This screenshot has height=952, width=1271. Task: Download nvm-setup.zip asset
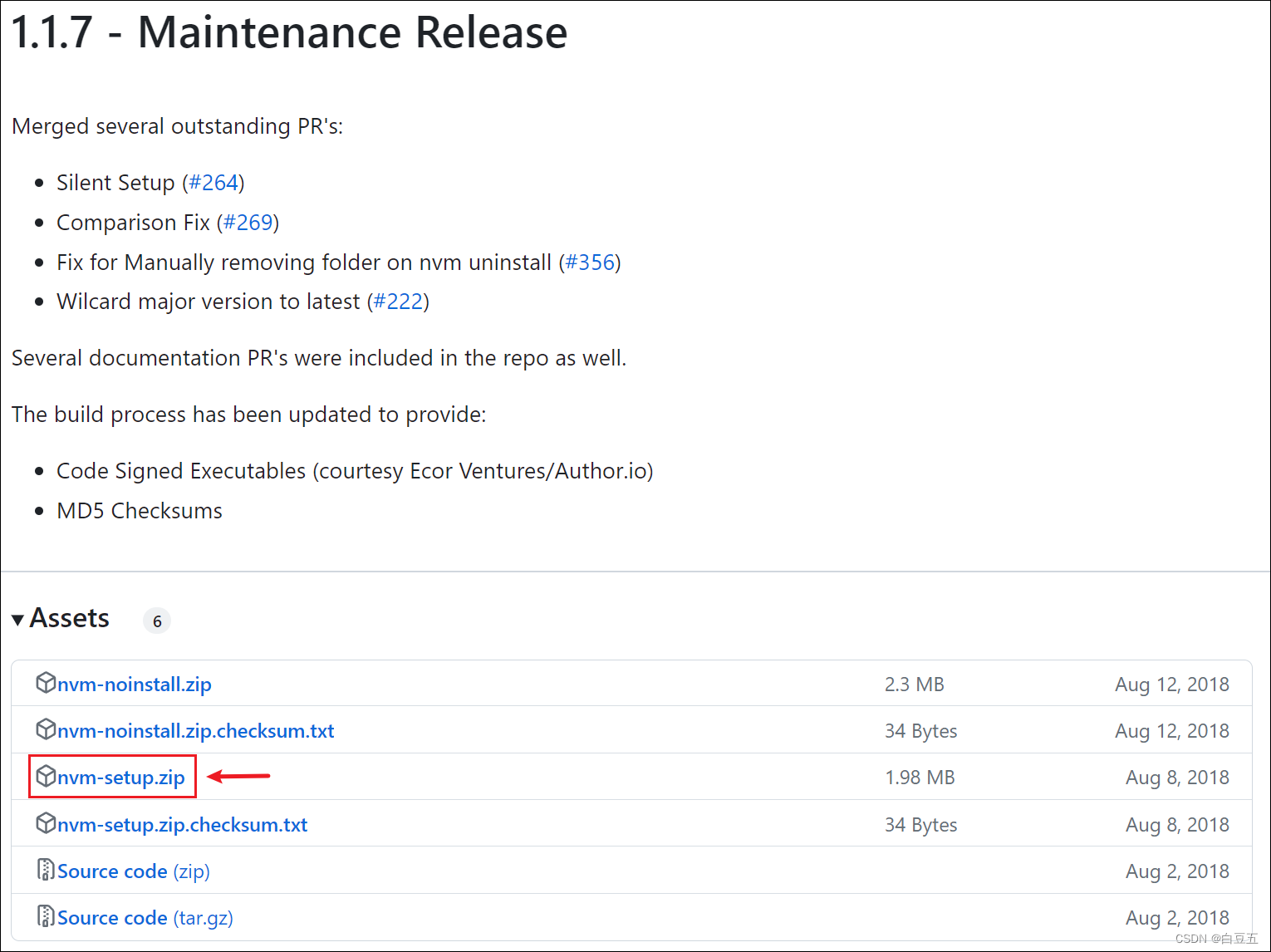click(121, 778)
